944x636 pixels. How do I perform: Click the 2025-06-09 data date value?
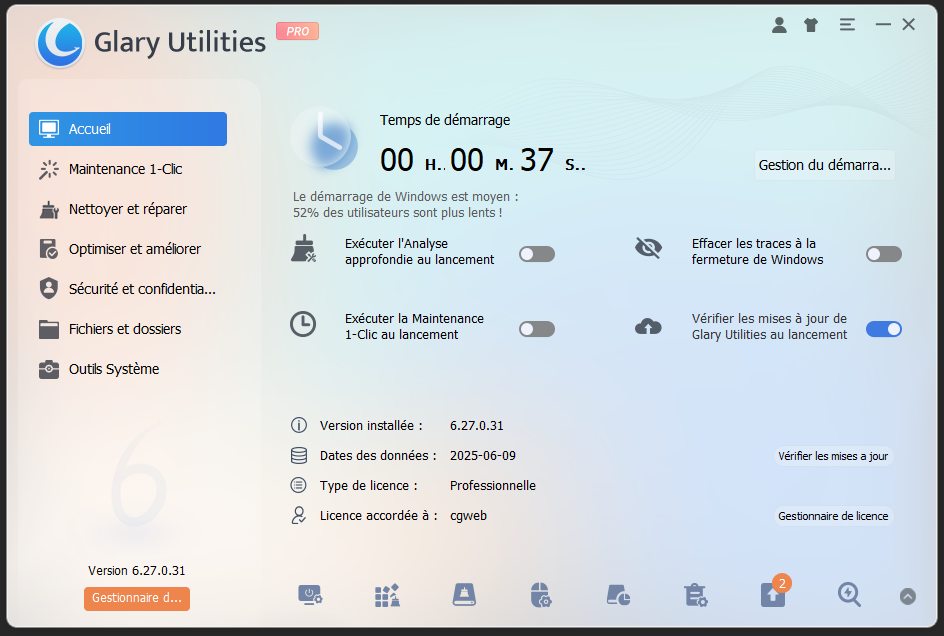click(x=483, y=455)
